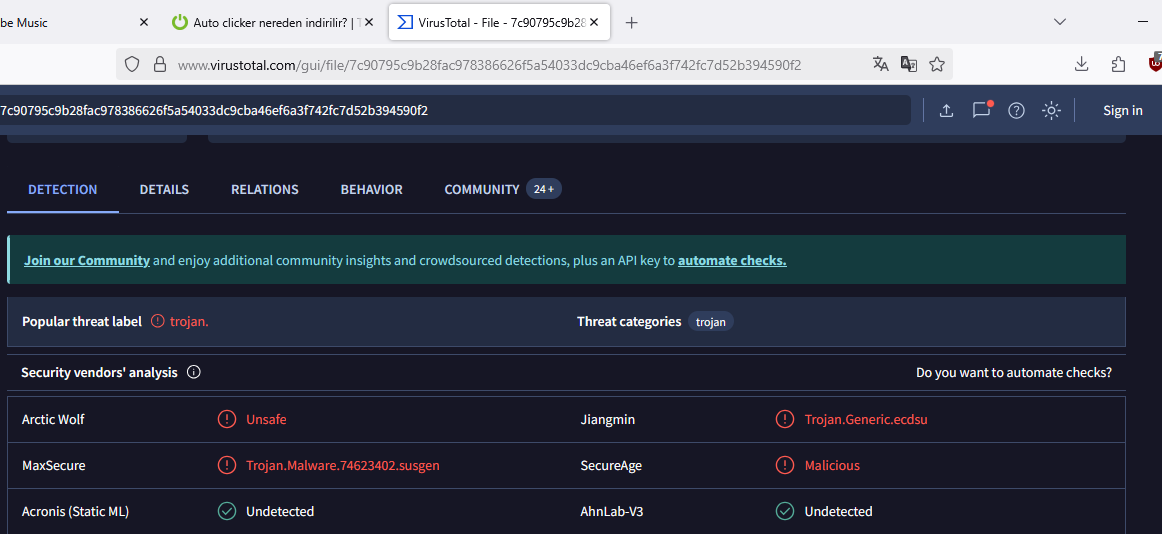This screenshot has height=534, width=1162.
Task: Open the list all tabs chevron
Action: pyautogui.click(x=1060, y=22)
